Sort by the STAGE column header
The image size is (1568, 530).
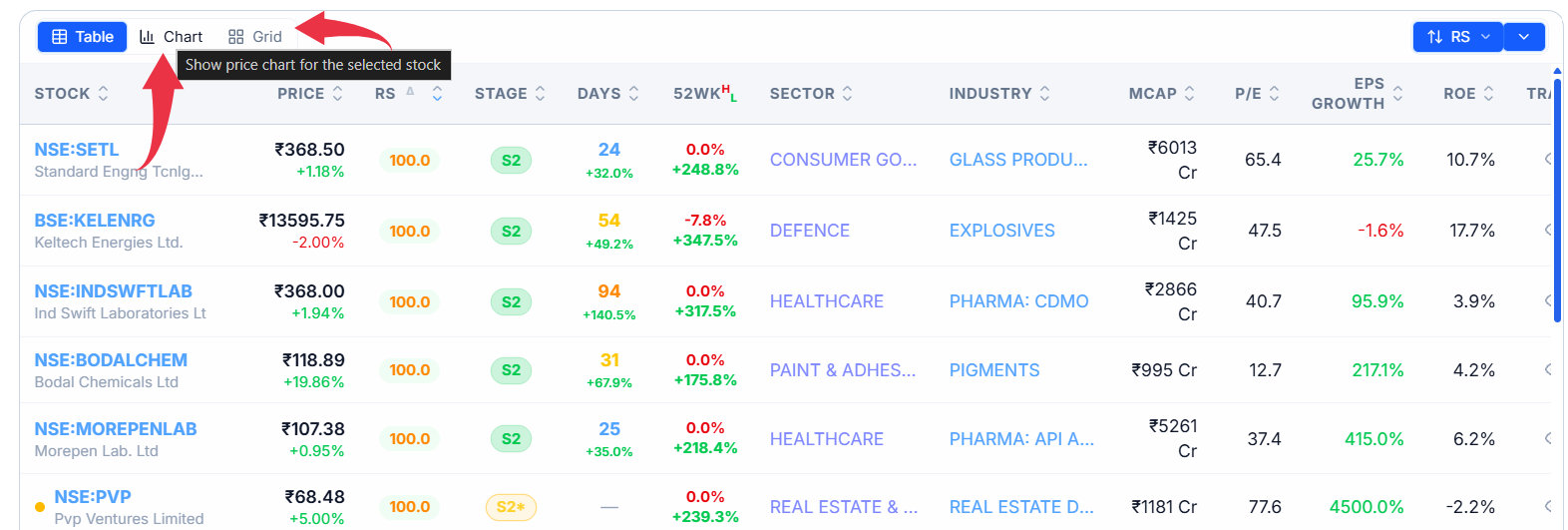tap(510, 94)
